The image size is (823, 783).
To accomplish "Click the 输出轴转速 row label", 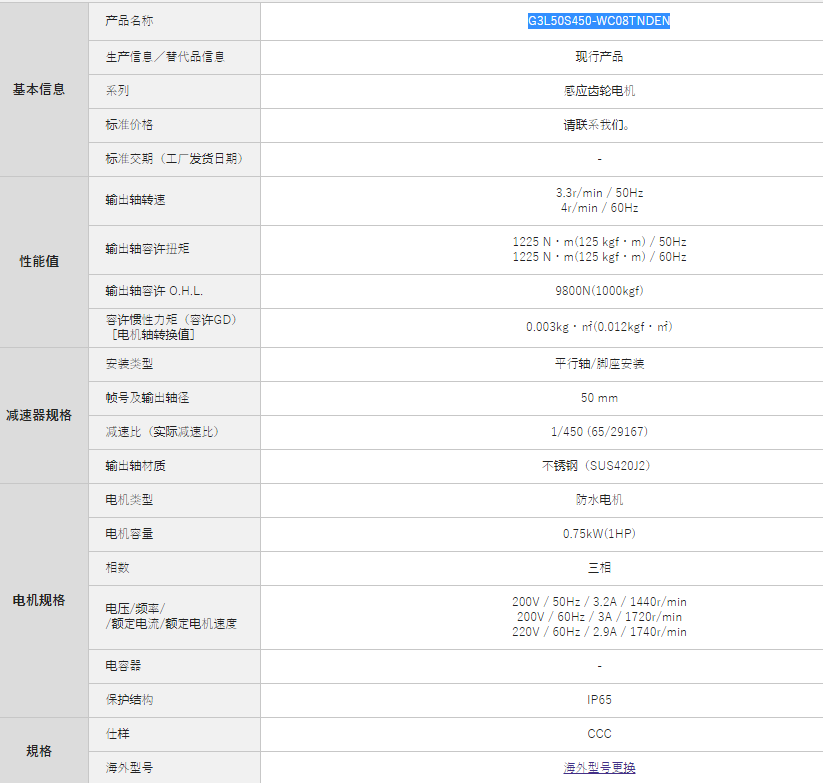I will pyautogui.click(x=135, y=200).
